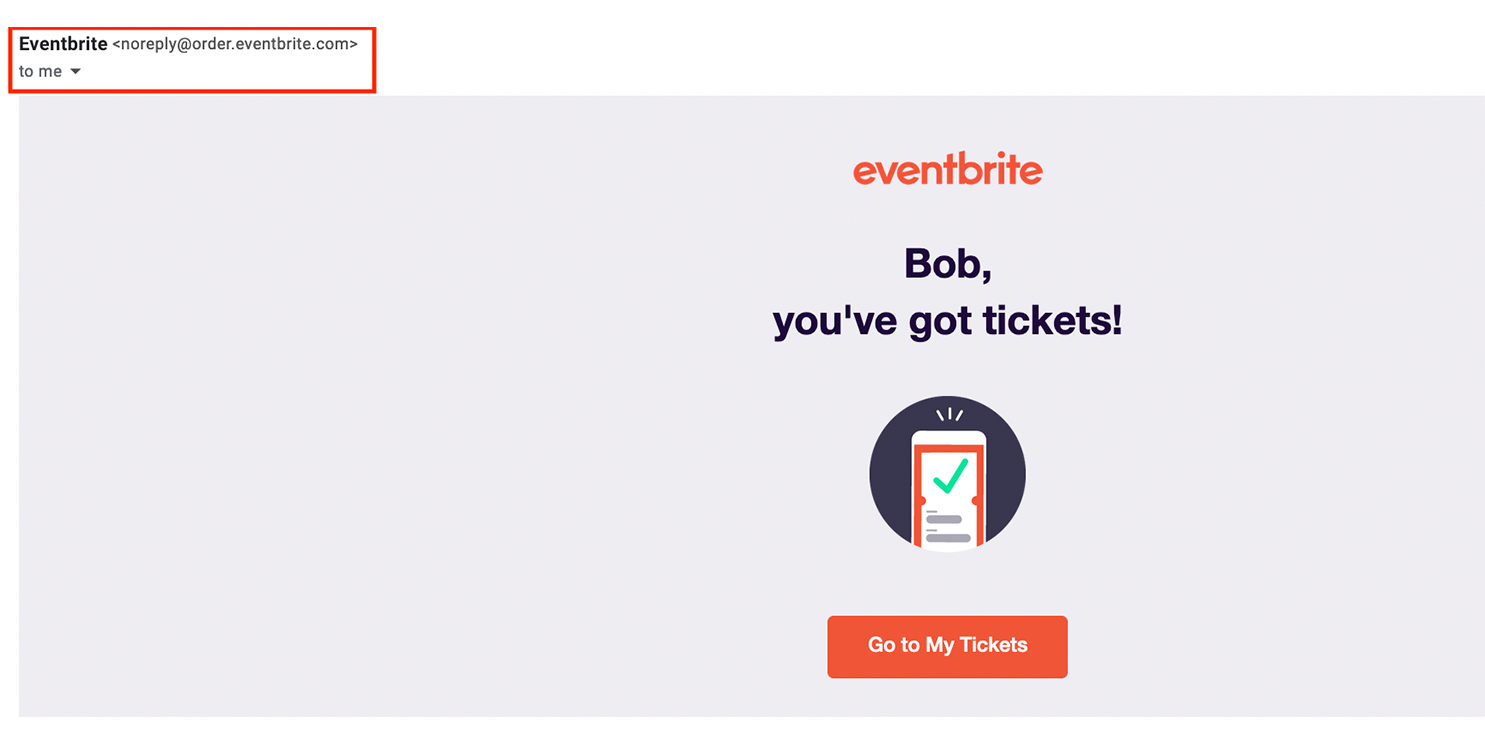Click the green checkmark on the phone
Viewport: 1485px width, 743px height.
pyautogui.click(x=949, y=475)
